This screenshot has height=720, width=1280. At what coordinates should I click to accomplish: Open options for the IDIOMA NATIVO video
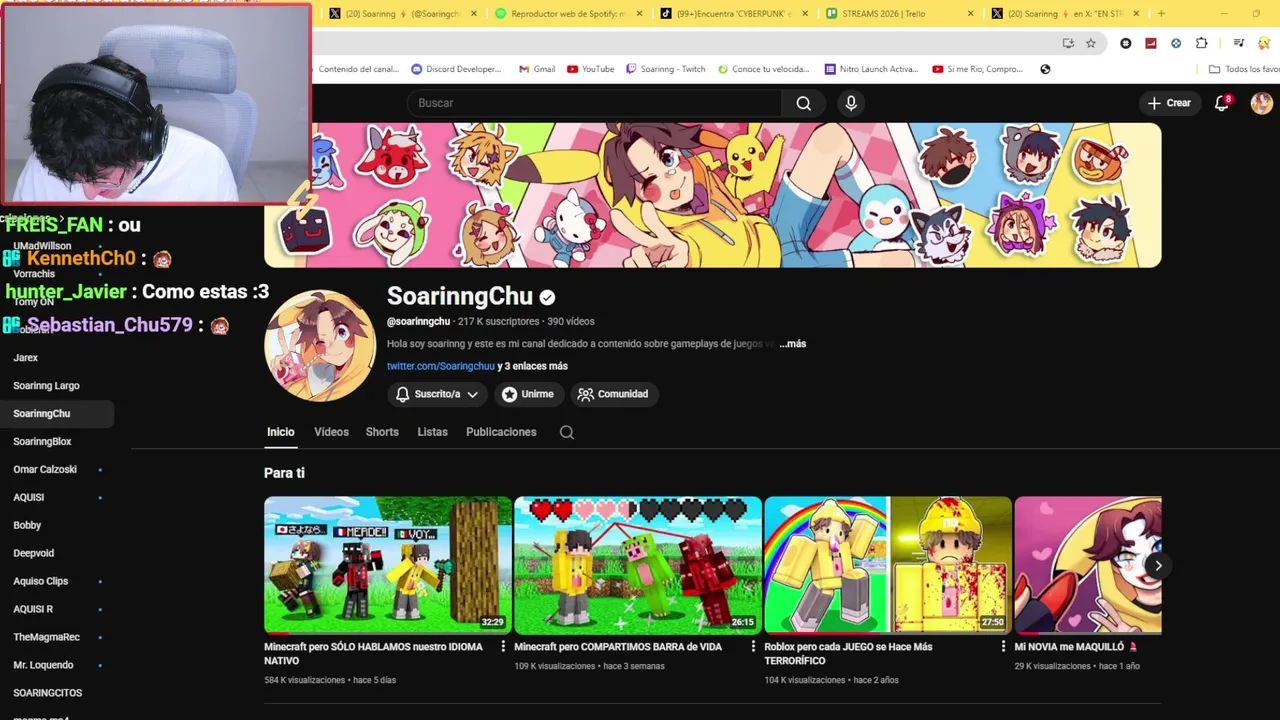click(x=503, y=647)
